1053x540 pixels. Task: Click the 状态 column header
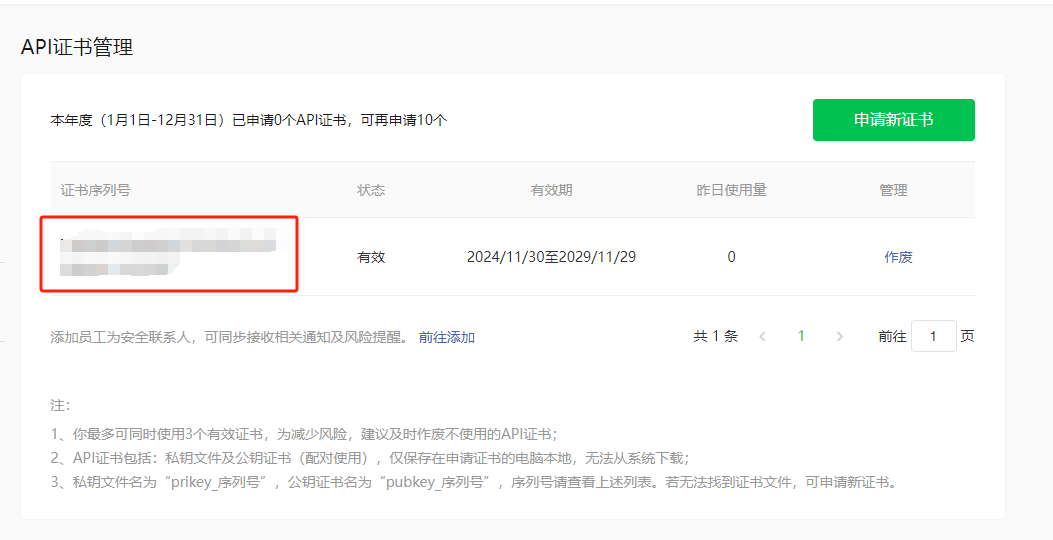pos(371,190)
